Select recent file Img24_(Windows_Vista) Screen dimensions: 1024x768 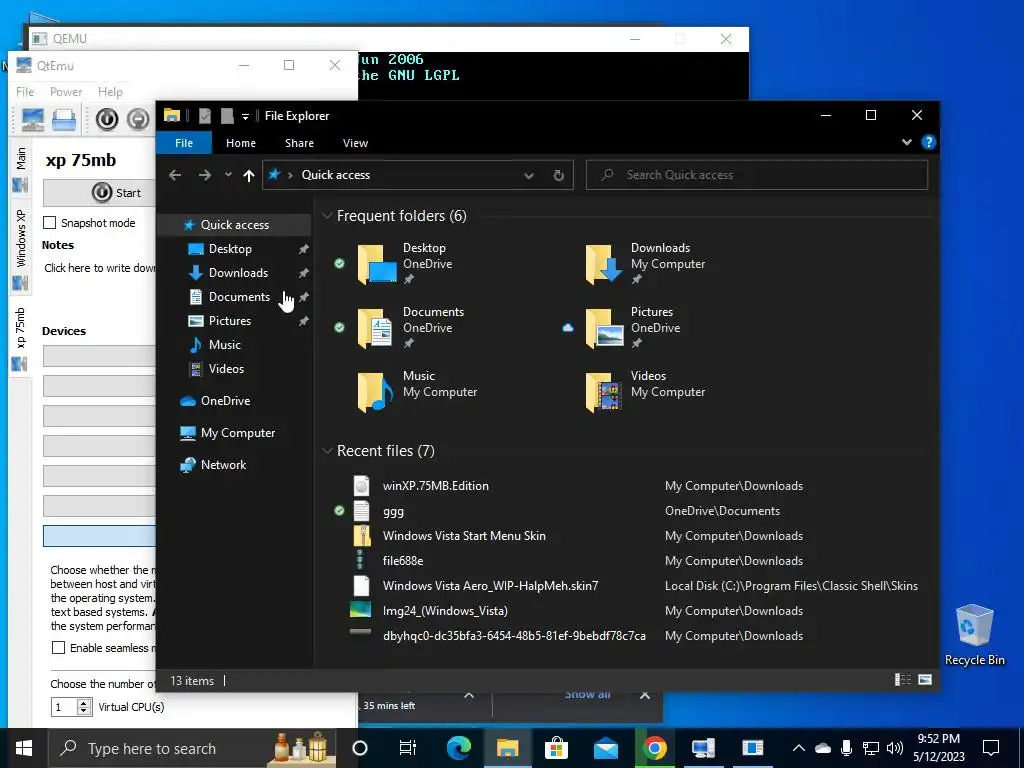coord(445,611)
